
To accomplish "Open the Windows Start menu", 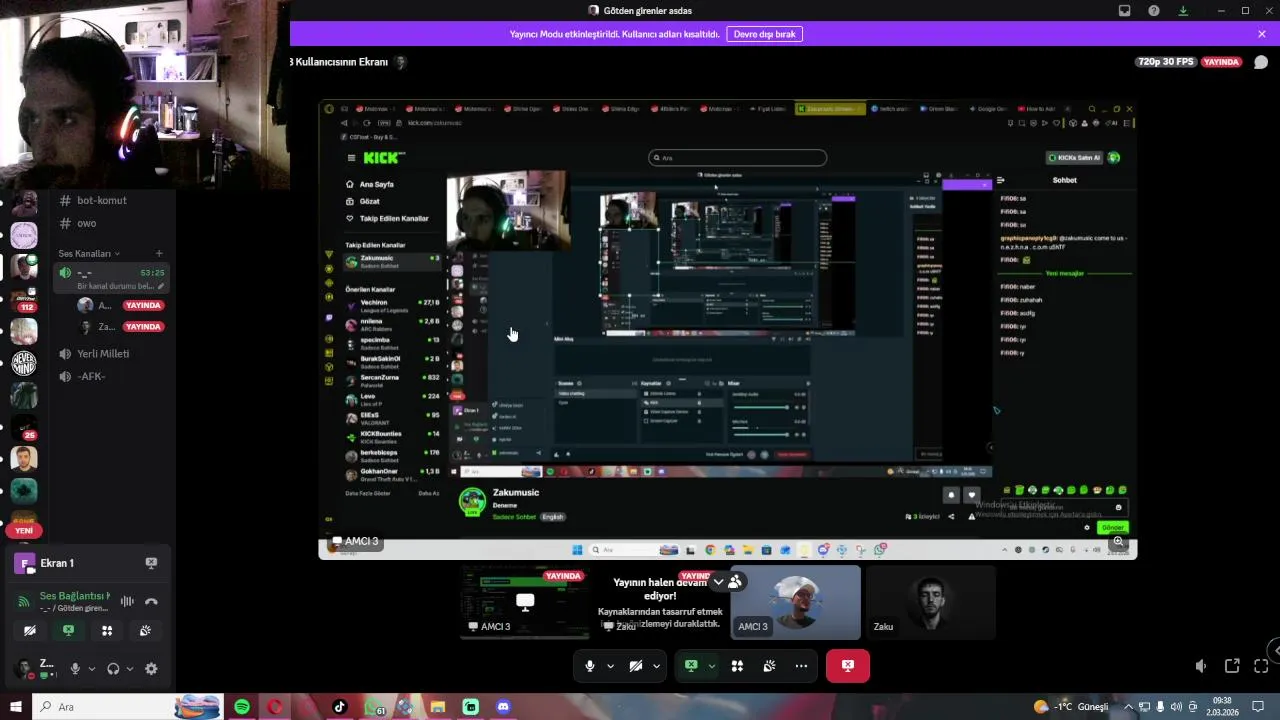I will click(x=16, y=707).
